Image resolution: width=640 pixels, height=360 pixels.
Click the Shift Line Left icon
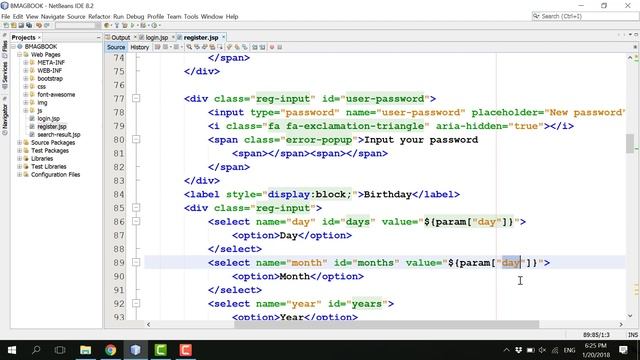[x=255, y=47]
